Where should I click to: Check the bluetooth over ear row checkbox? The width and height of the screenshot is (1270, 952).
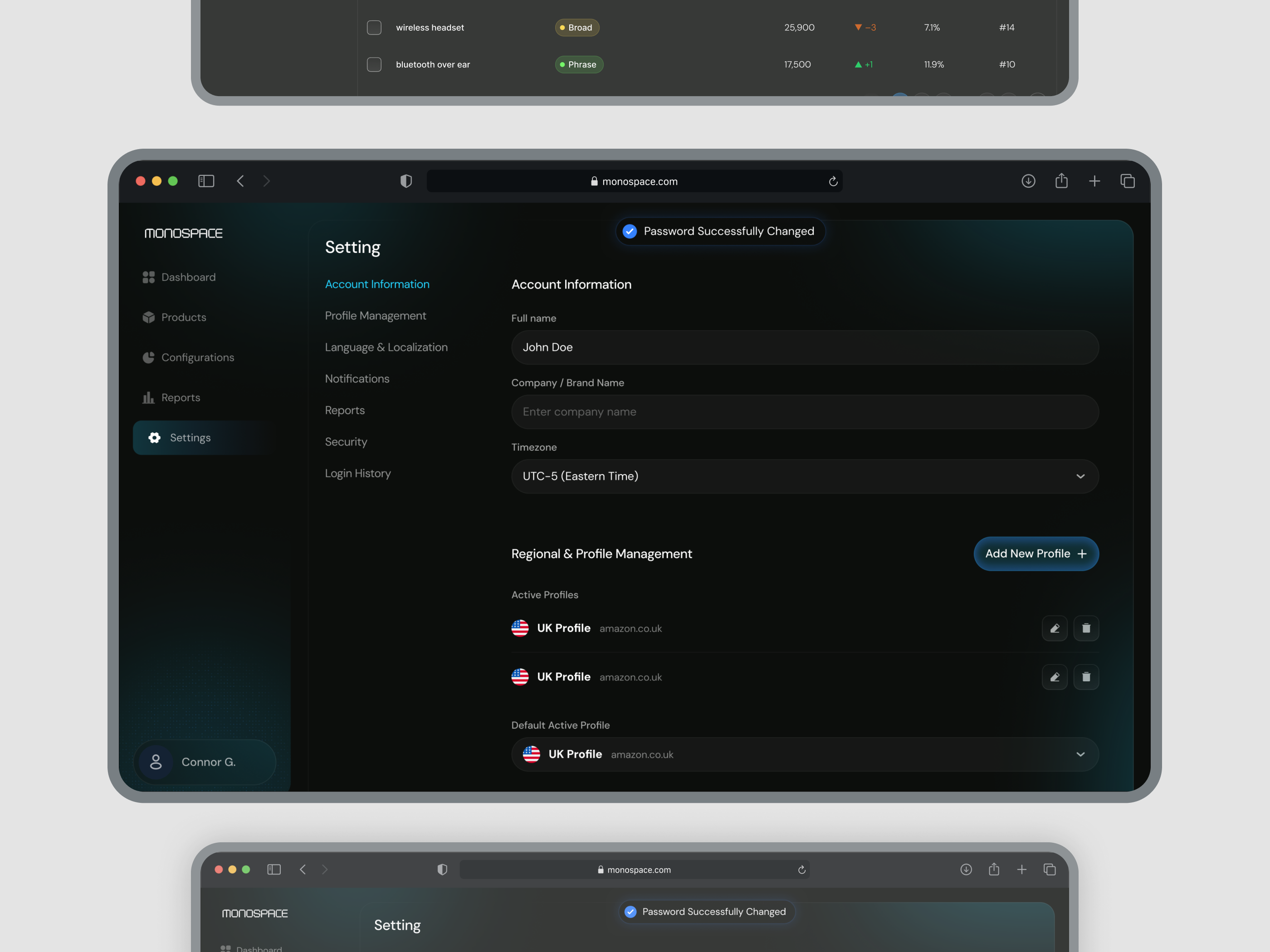click(374, 64)
